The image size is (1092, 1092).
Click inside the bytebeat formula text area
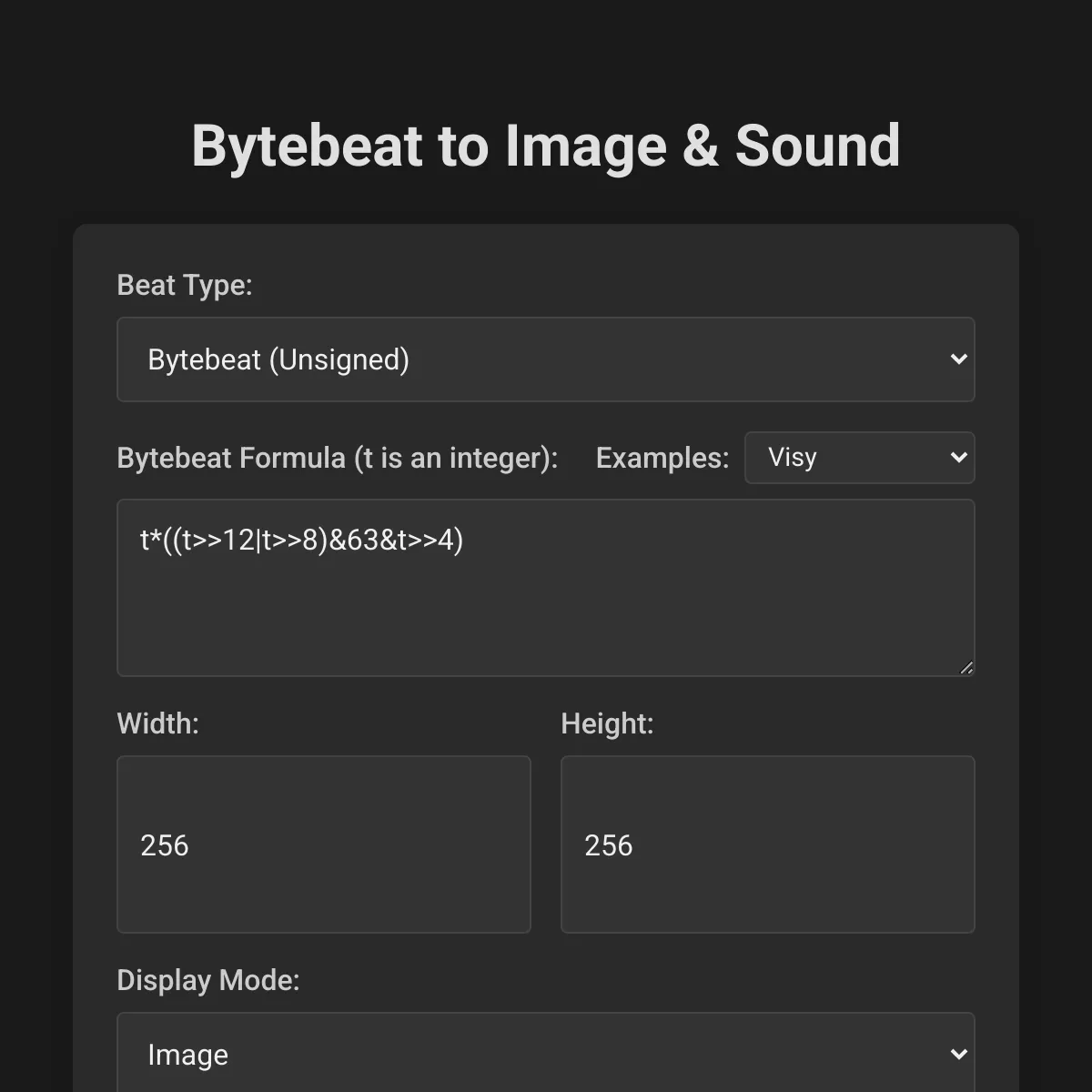pos(546,587)
